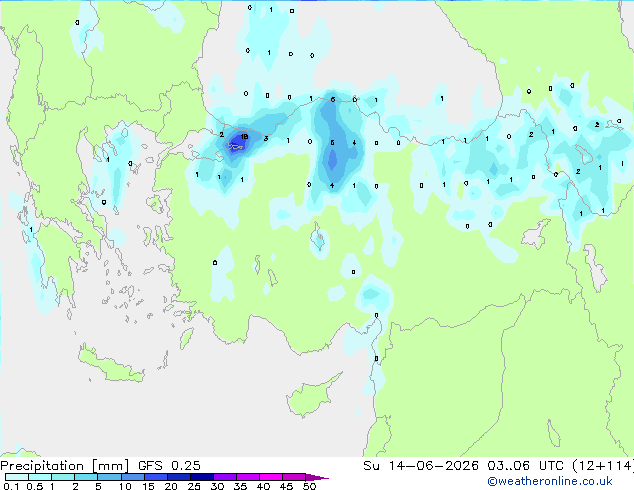This screenshot has width=634, height=490.
Task: Click the '6' precipitation value on map
Action: pyautogui.click(x=333, y=99)
